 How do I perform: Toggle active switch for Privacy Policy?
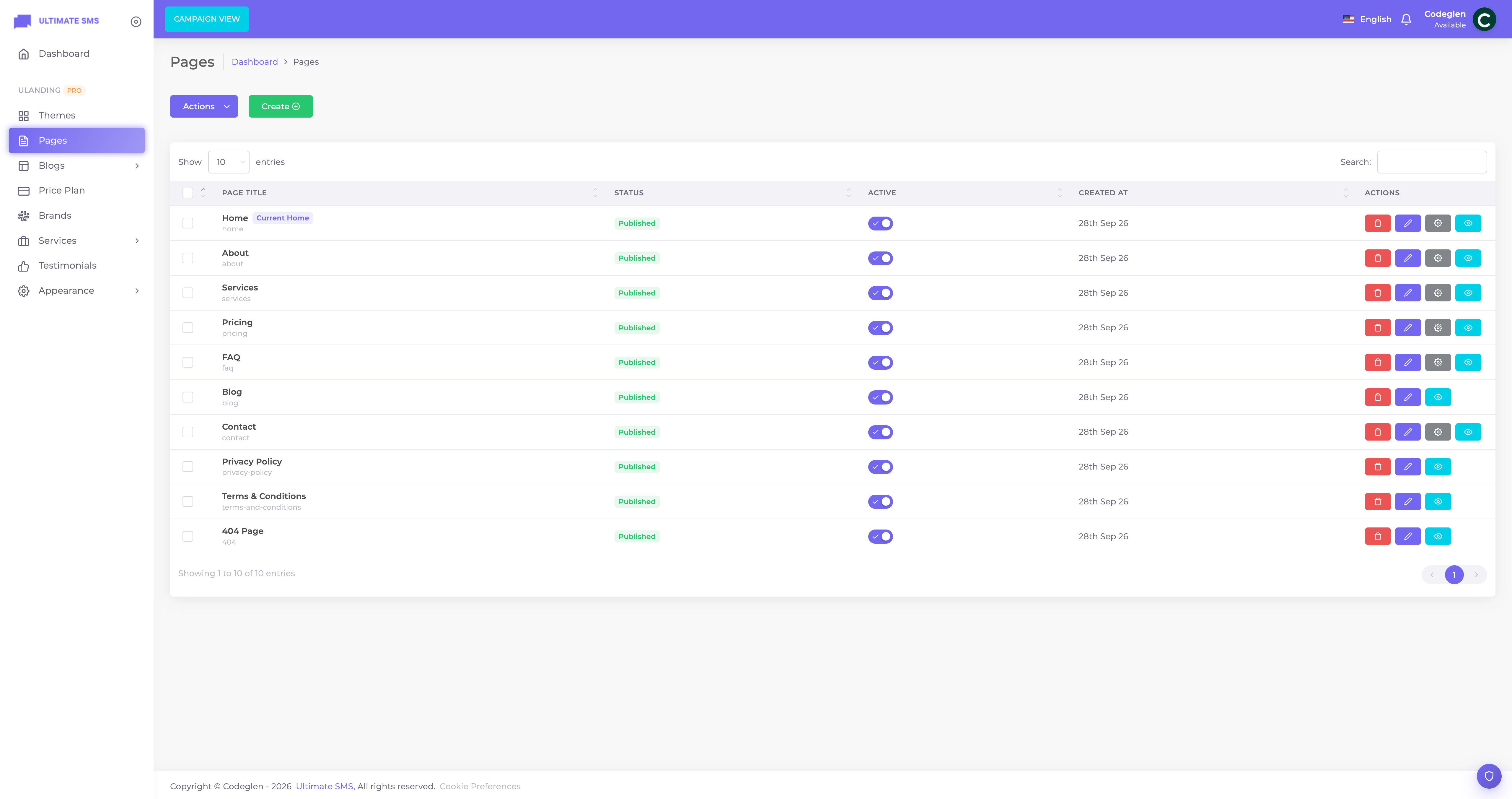click(x=880, y=467)
